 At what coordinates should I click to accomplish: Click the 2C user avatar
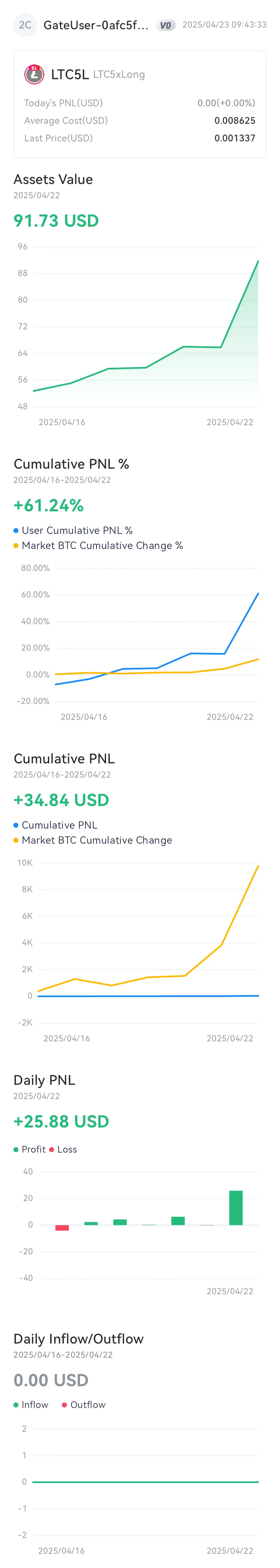click(x=25, y=25)
